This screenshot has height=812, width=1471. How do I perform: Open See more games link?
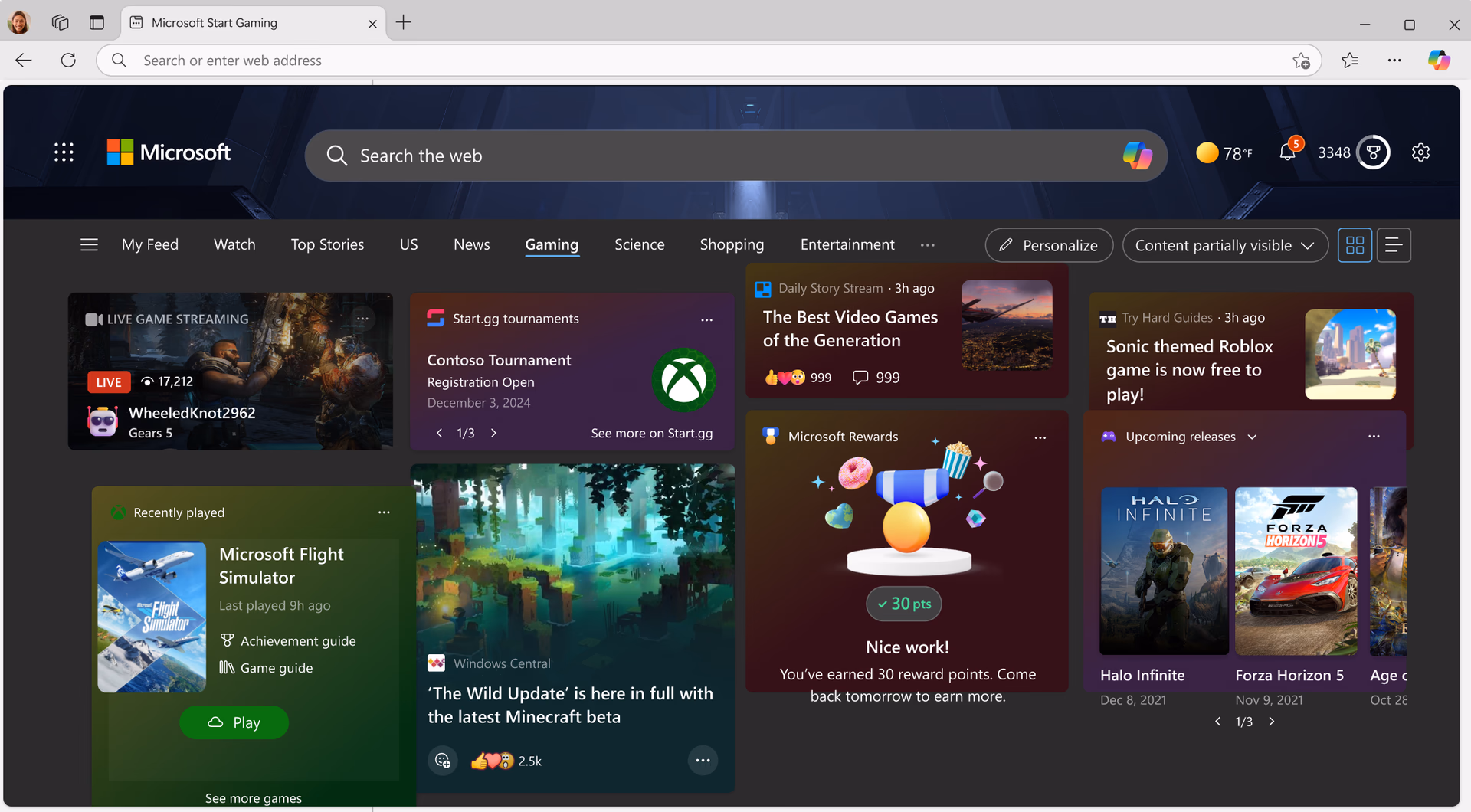(254, 798)
